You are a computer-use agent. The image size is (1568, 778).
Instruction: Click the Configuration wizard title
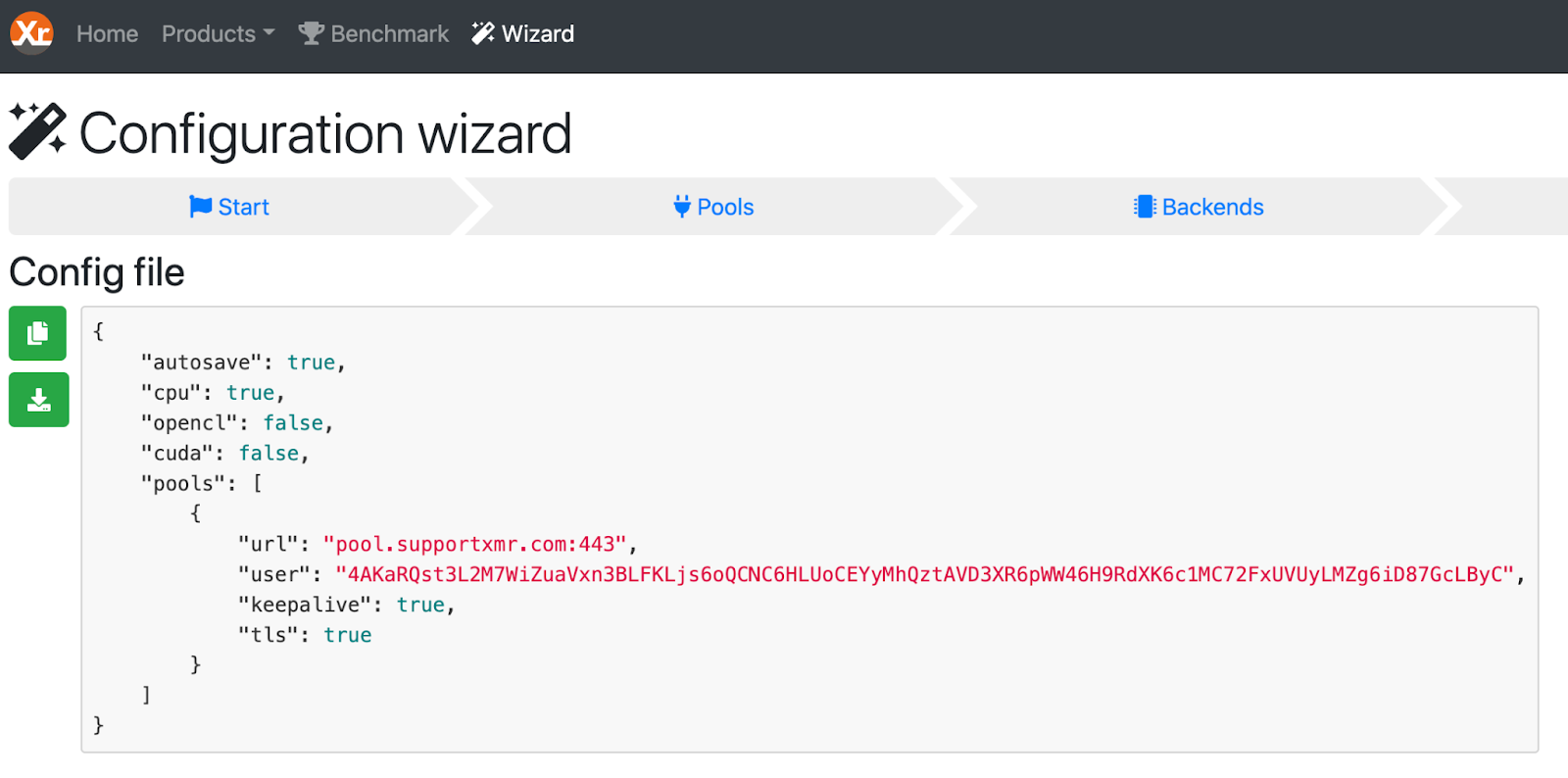tap(325, 134)
